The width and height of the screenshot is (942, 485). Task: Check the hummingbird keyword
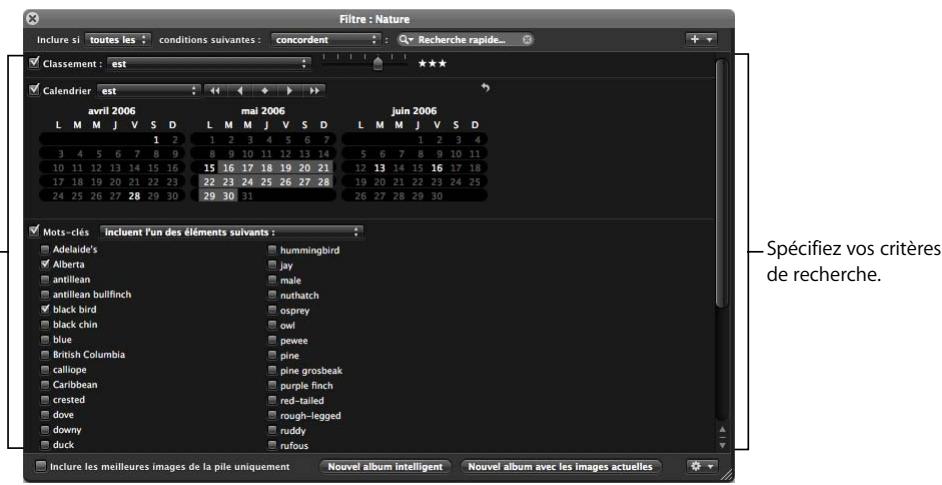(x=272, y=249)
